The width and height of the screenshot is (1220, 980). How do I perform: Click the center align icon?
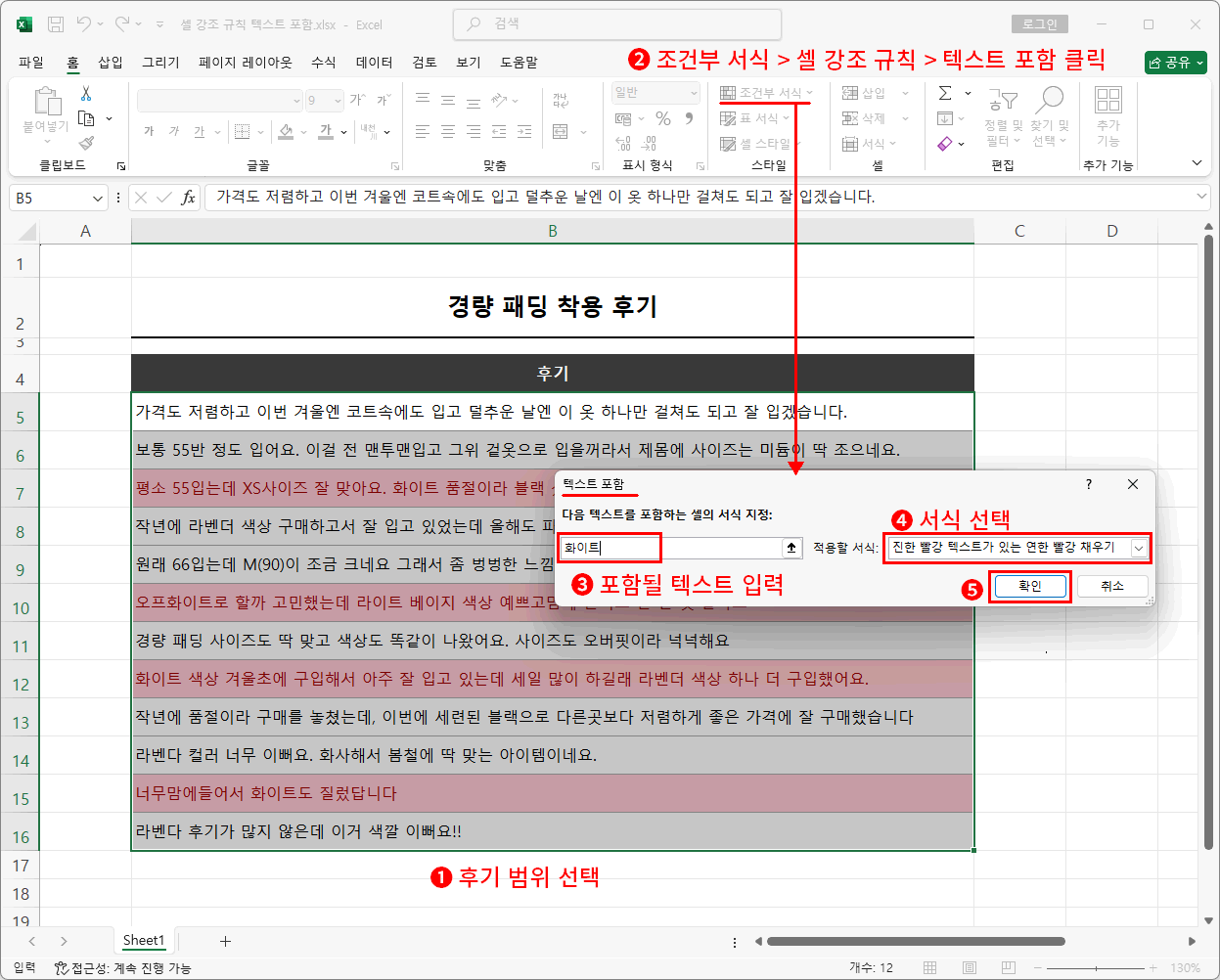[x=448, y=131]
